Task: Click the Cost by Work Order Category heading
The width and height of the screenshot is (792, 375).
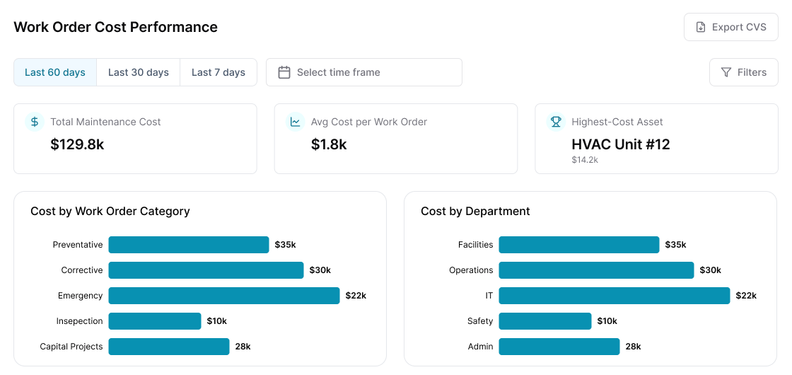Action: [x=110, y=211]
